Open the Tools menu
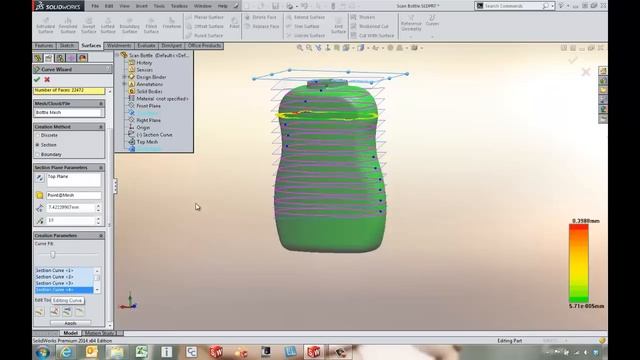The height and width of the screenshot is (360, 640). (159, 6)
